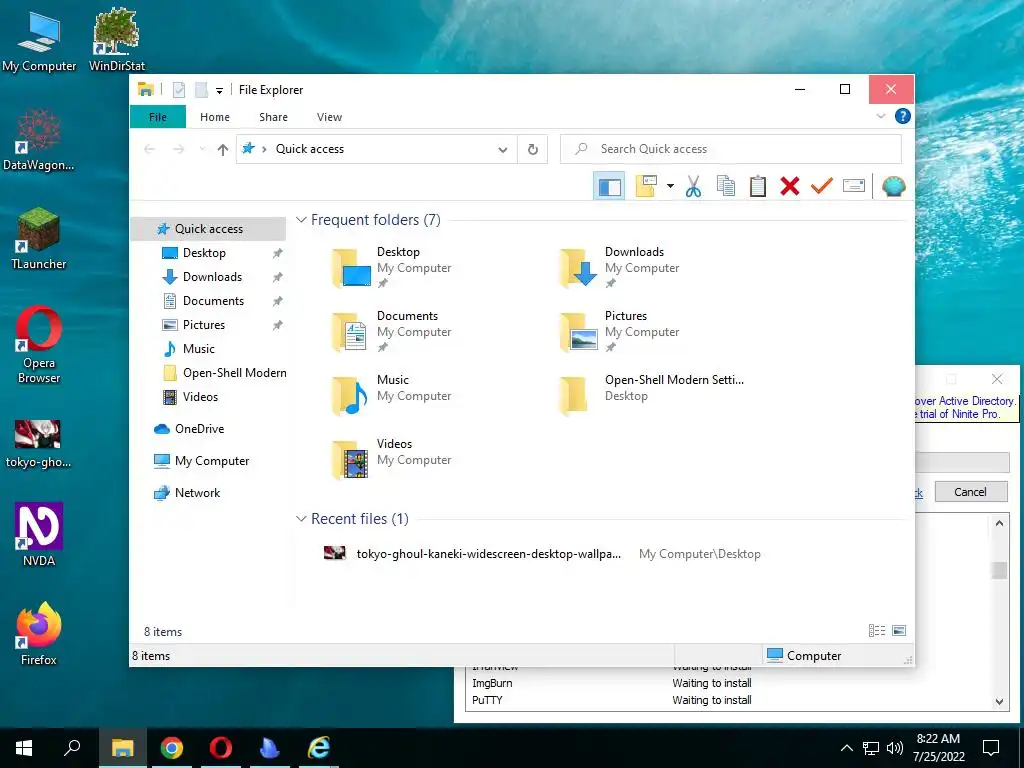Click the Paste clipboard icon
Screen dimensions: 1024x768
(758, 187)
